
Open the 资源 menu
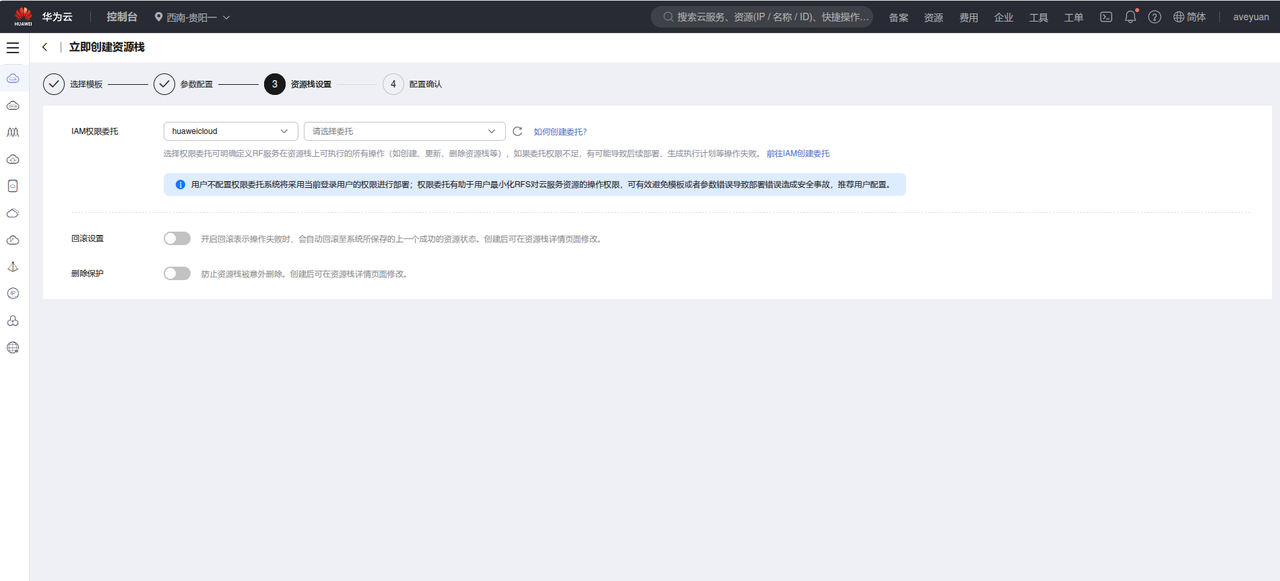point(934,17)
